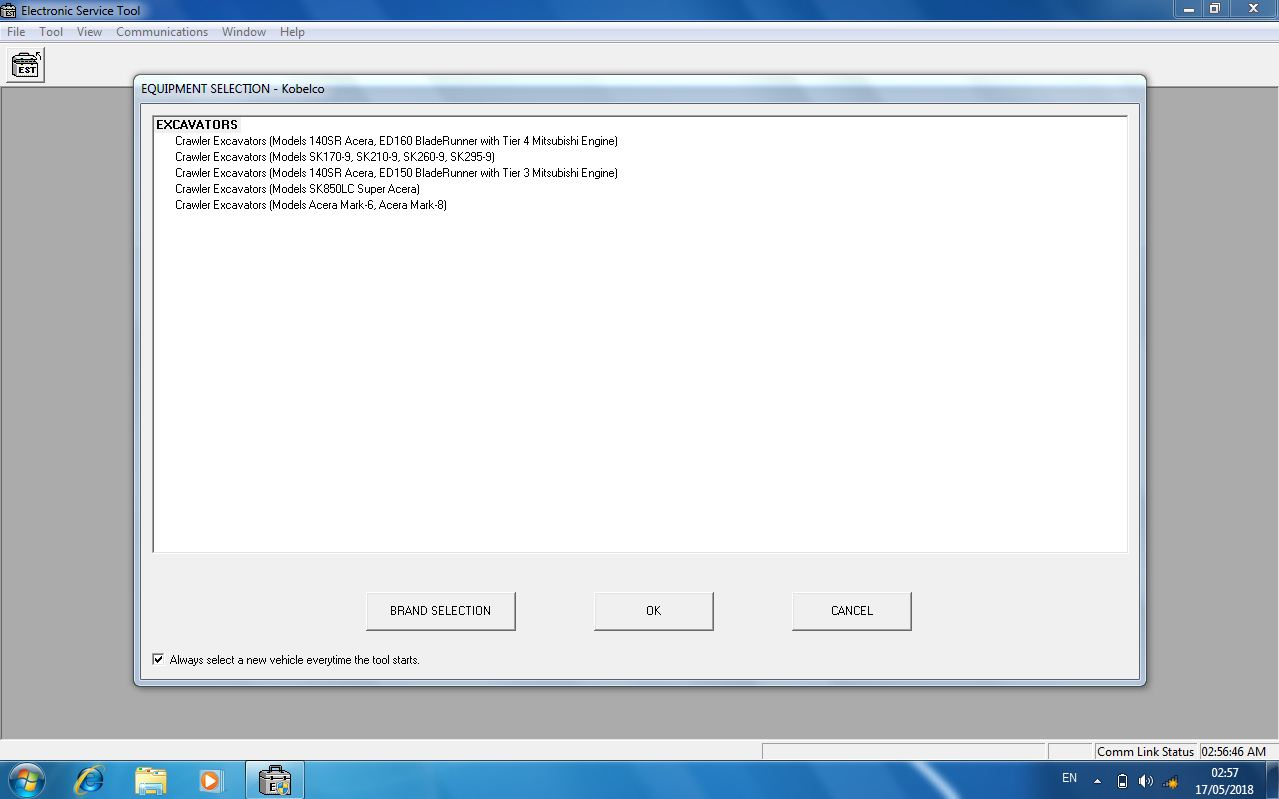The height and width of the screenshot is (799, 1279).
Task: Uncheck Always select a new vehicle checkbox
Action: pos(158,660)
